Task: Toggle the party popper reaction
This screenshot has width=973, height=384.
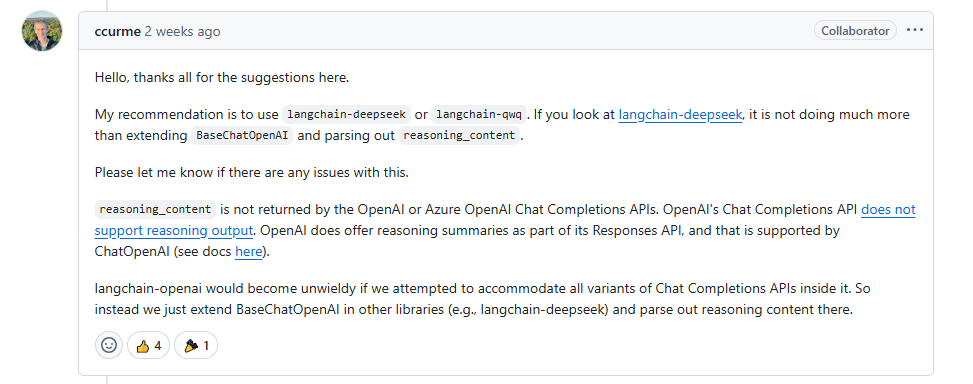Action: tap(196, 345)
